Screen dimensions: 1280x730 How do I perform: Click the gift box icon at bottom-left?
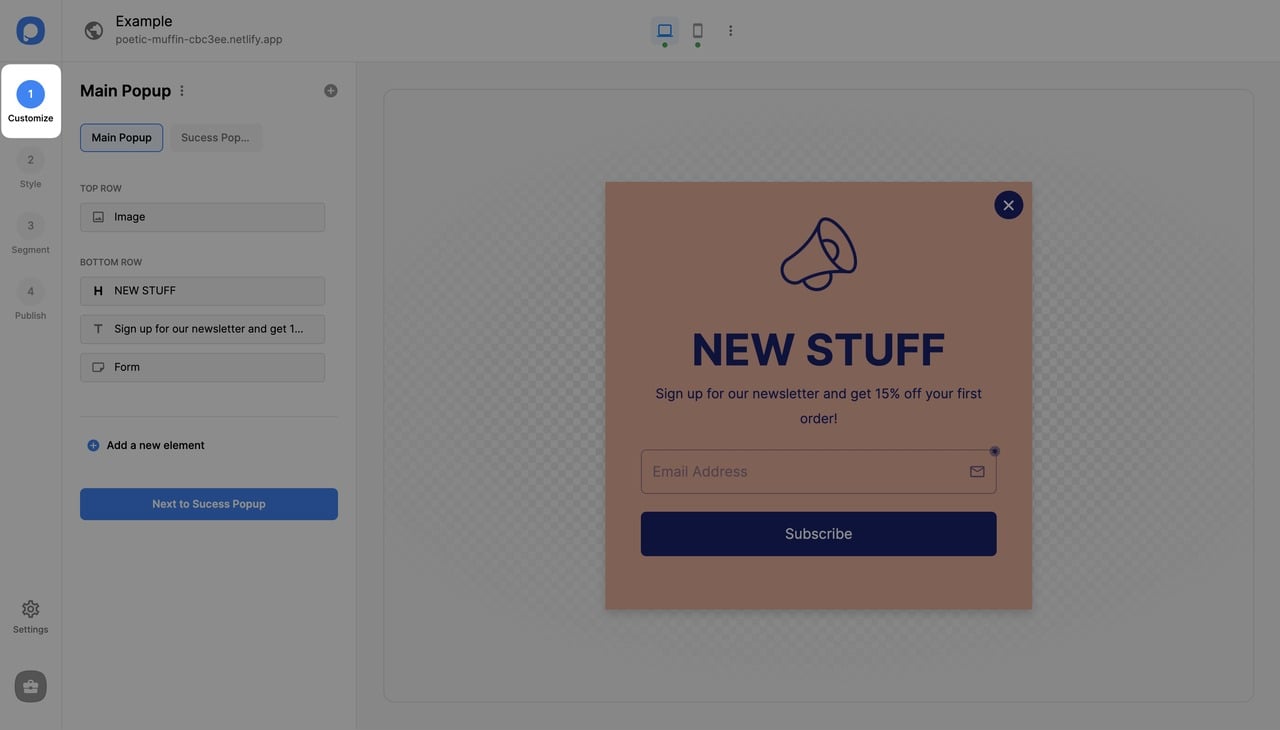point(30,686)
